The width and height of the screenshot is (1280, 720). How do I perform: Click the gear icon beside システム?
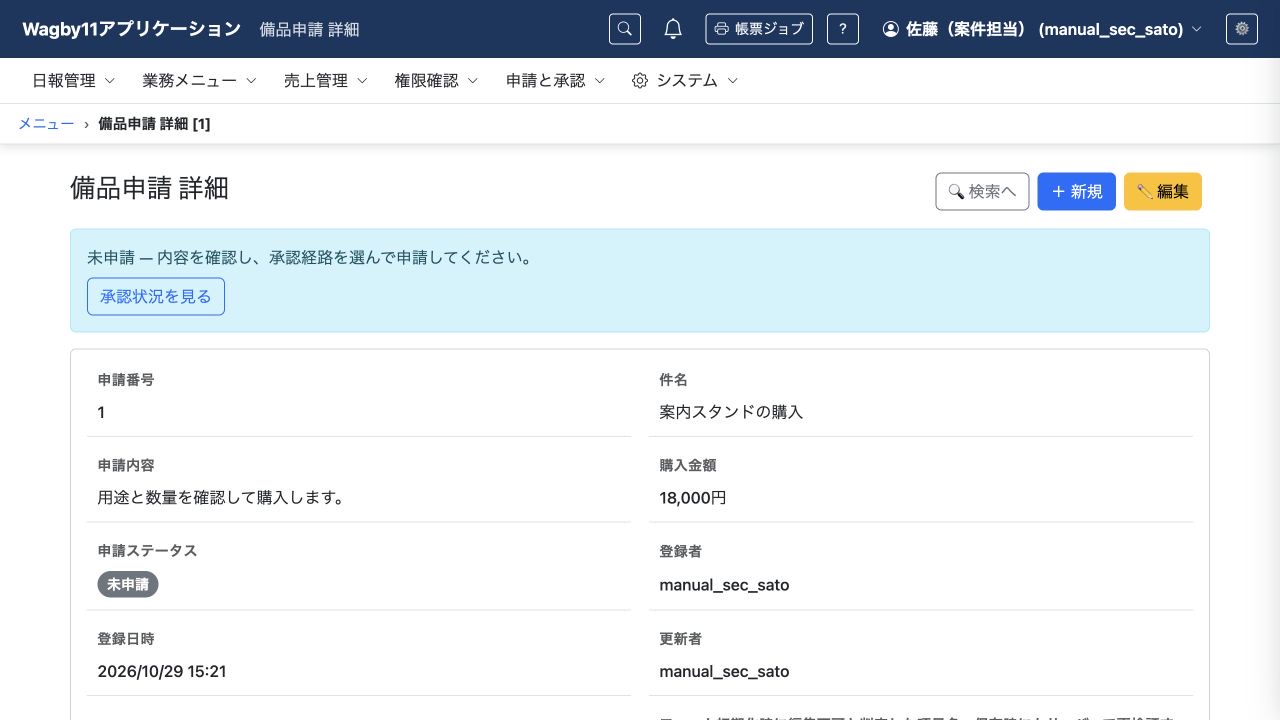tap(640, 81)
